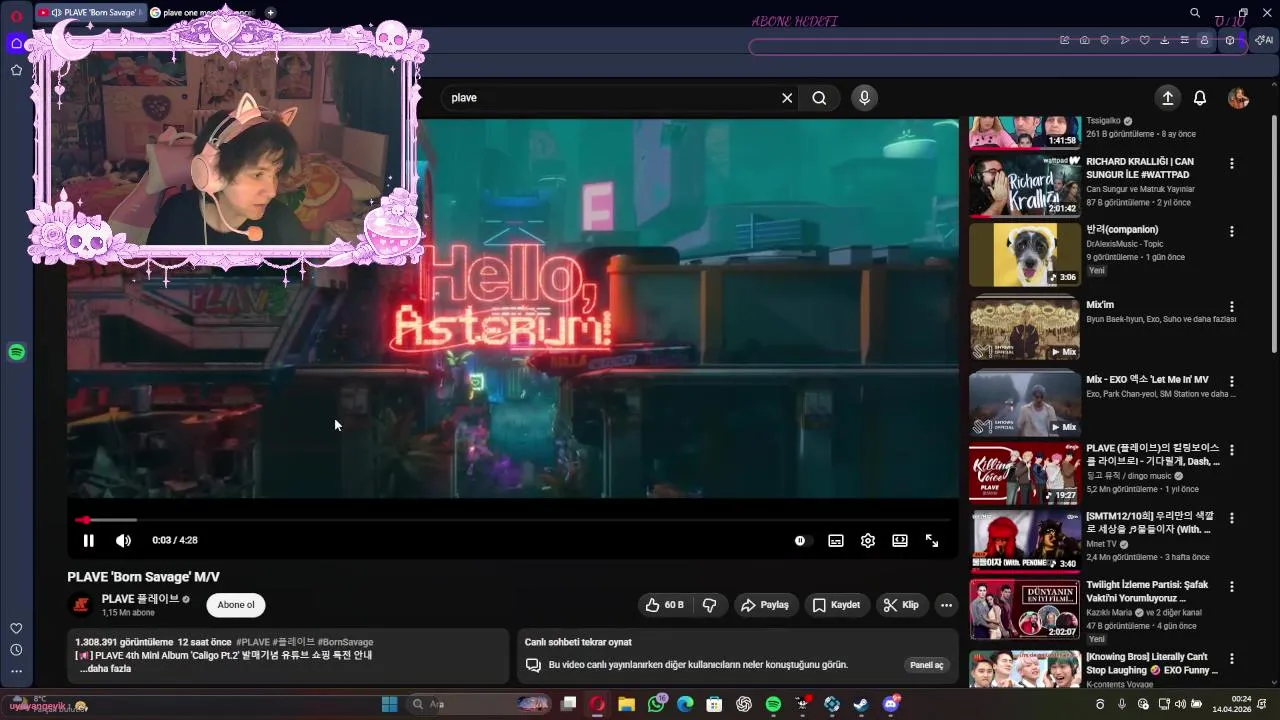Seek on the red video progress bar
1280x720 pixels.
[x=512, y=520]
